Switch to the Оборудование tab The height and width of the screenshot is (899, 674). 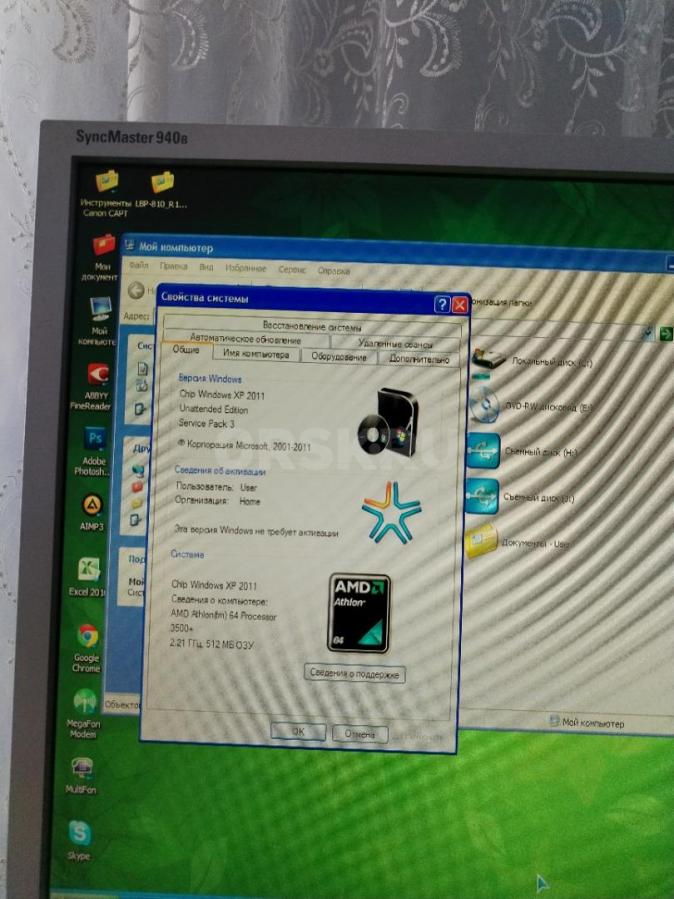[338, 356]
